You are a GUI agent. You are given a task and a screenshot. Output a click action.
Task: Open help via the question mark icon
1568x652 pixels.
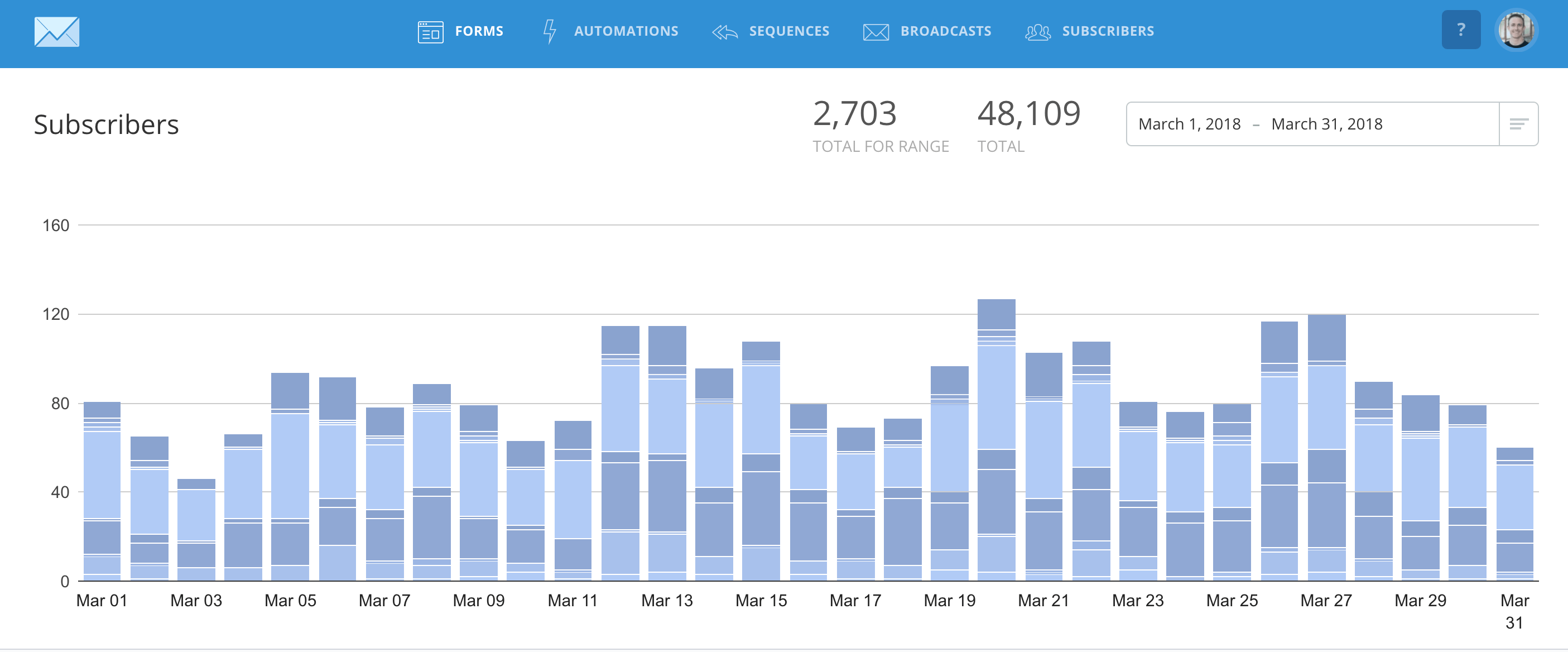(x=1461, y=29)
